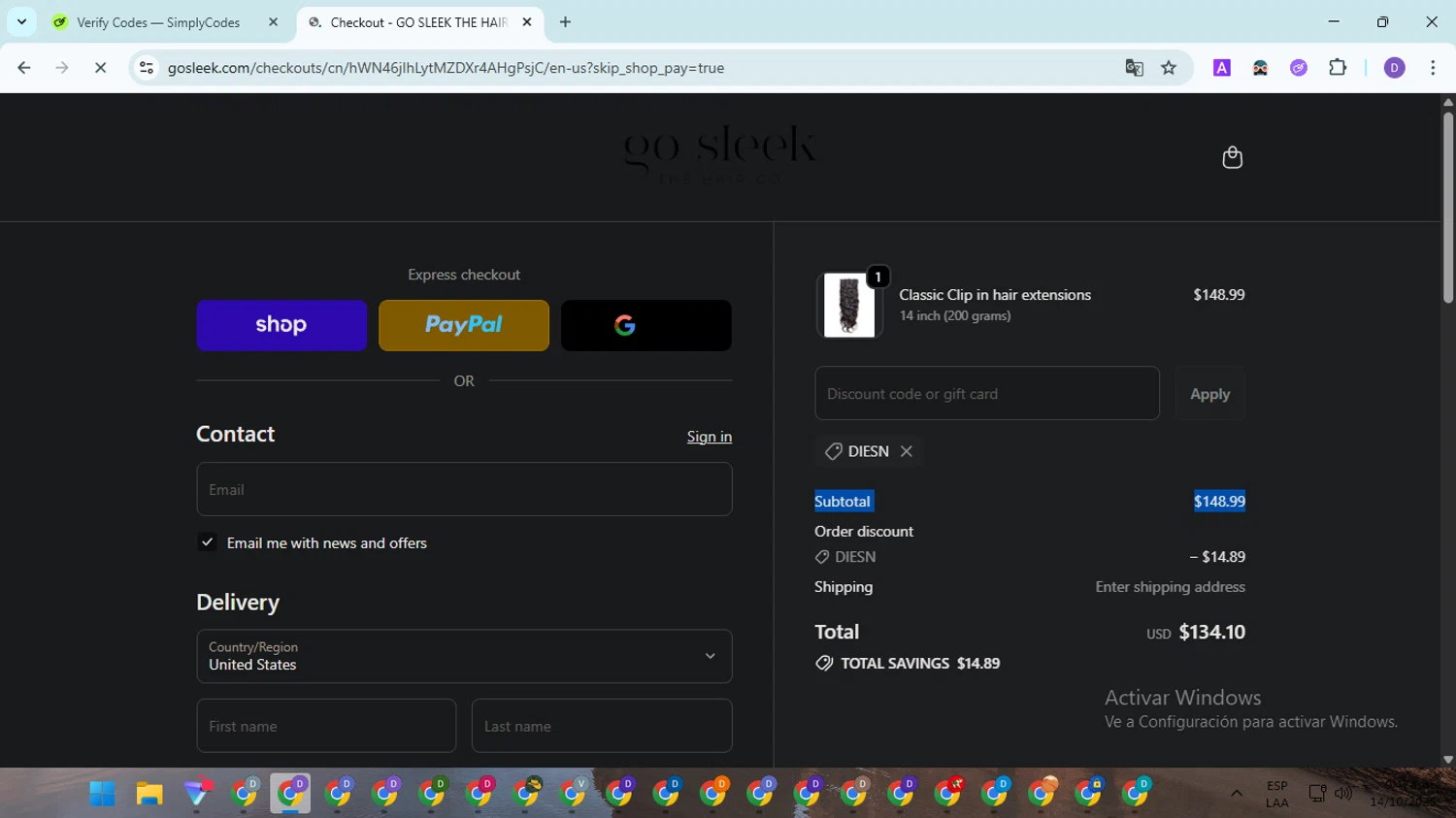Open taskbar network settings
Screen dimensions: 1456x818
pos(1317,794)
